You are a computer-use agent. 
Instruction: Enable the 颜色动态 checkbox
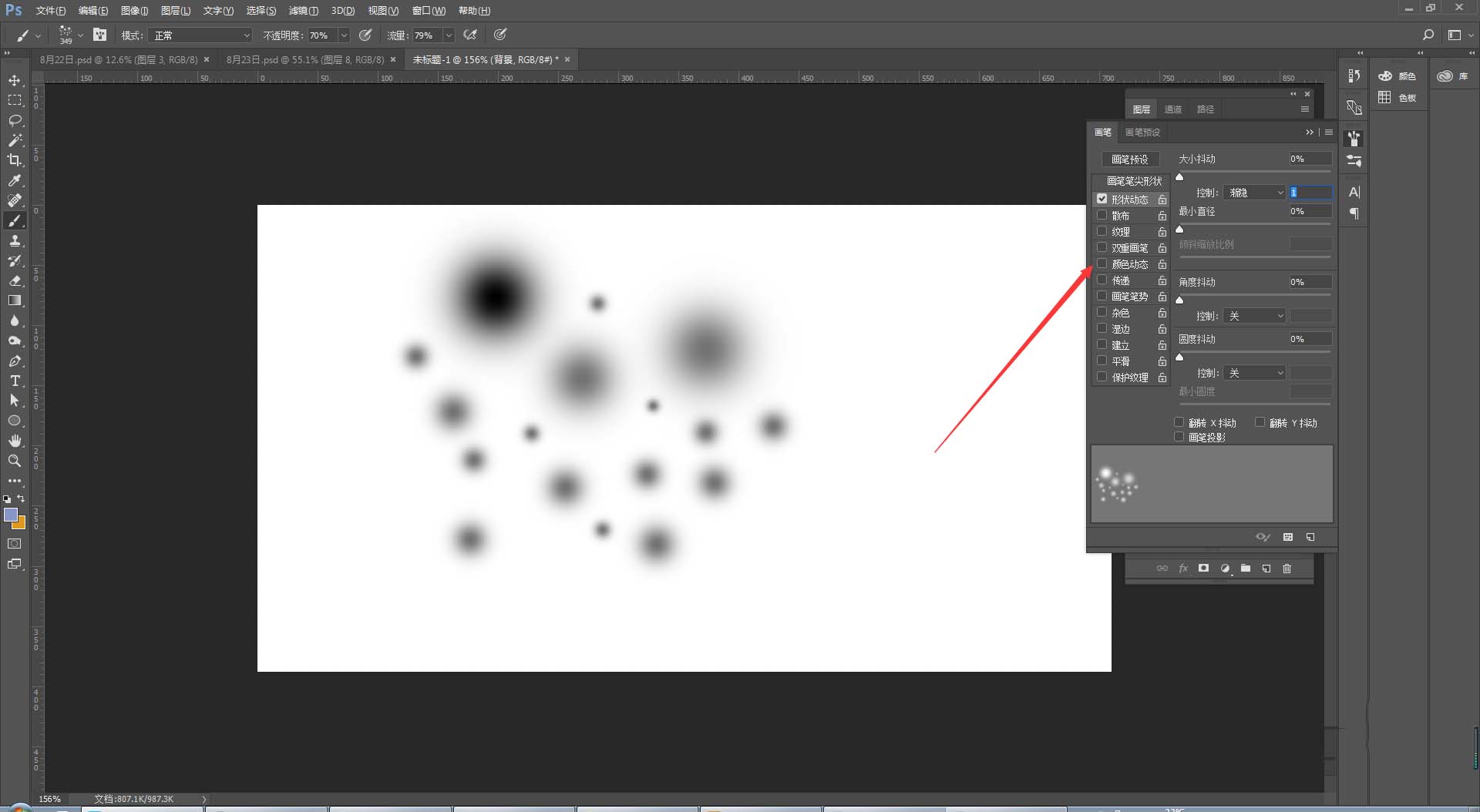[x=1102, y=263]
